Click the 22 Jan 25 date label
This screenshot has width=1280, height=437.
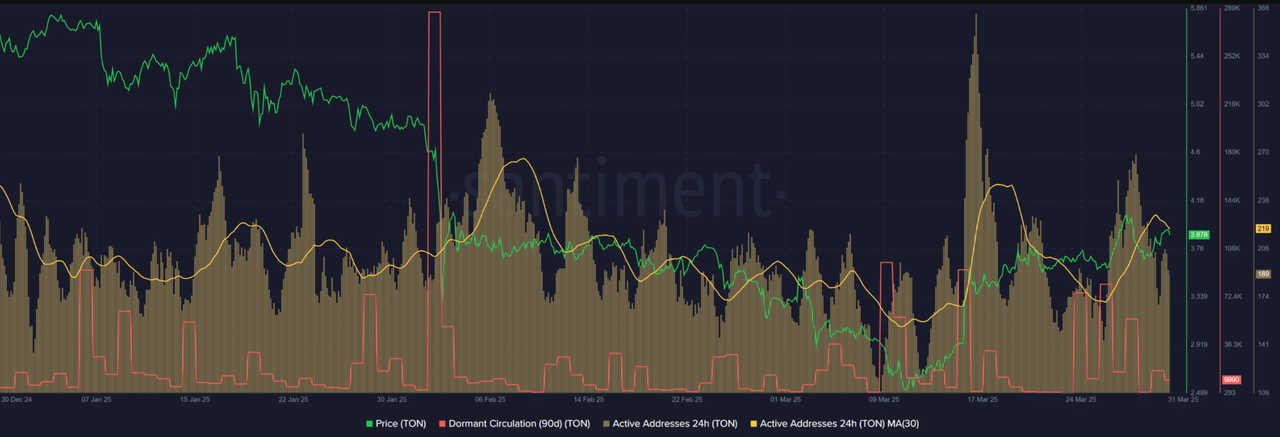(x=292, y=400)
